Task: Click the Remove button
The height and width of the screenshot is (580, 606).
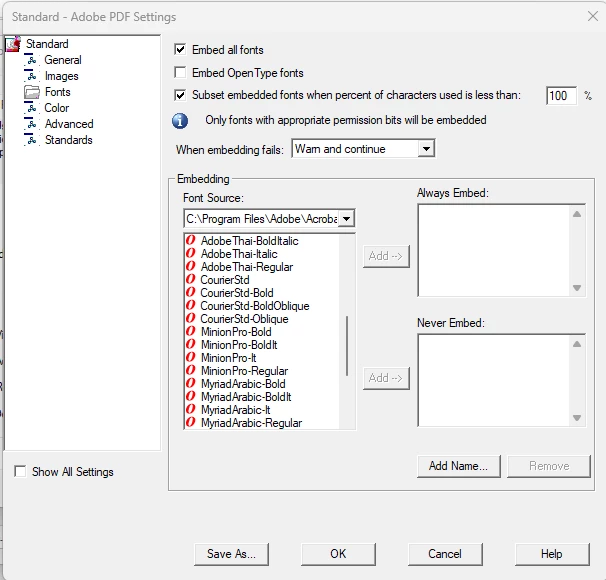Action: coord(549,466)
